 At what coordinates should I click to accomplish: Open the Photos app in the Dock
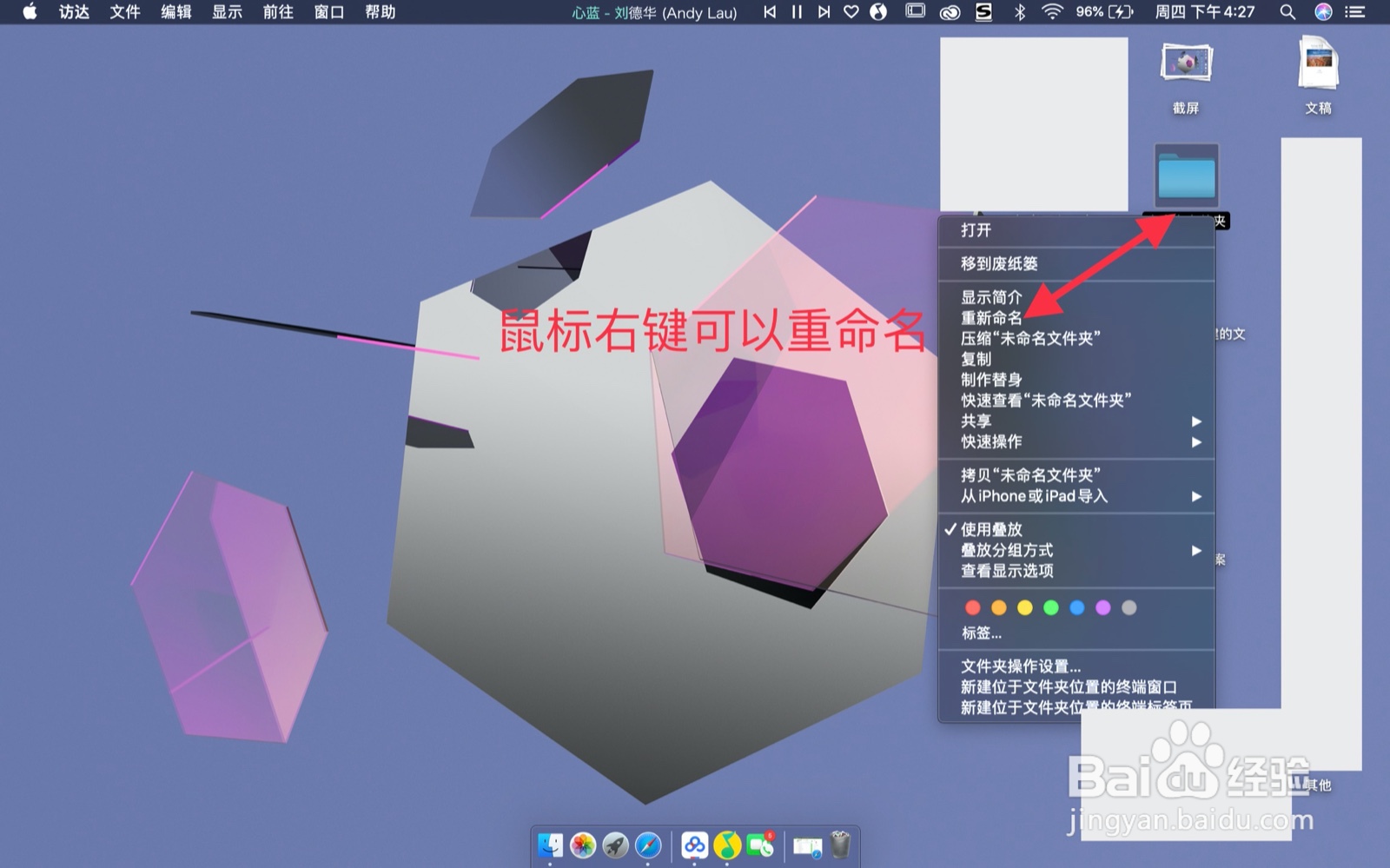[583, 846]
